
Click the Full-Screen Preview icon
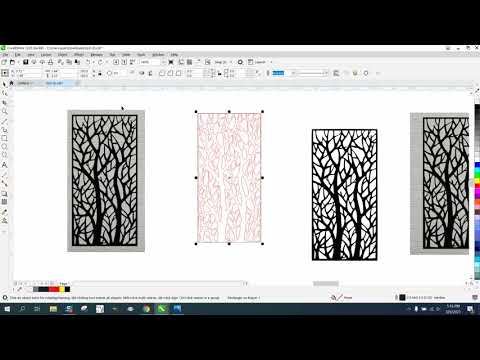click(x=171, y=62)
